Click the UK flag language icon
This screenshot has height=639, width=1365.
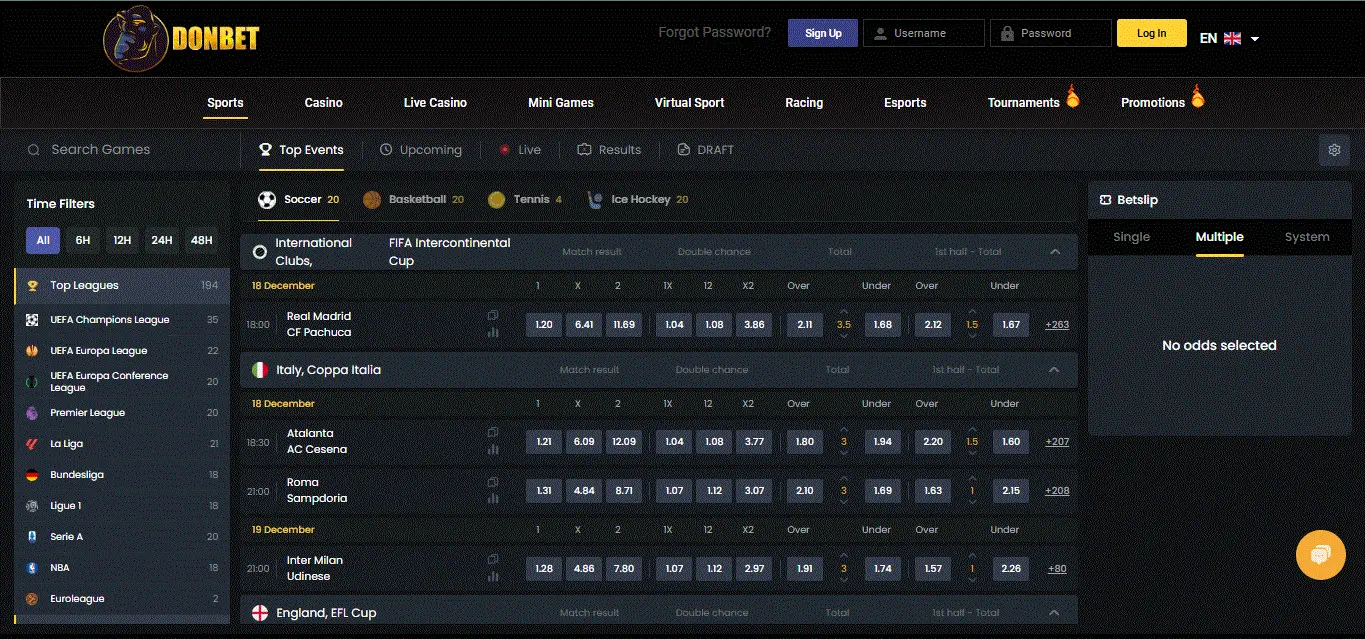tap(1232, 38)
